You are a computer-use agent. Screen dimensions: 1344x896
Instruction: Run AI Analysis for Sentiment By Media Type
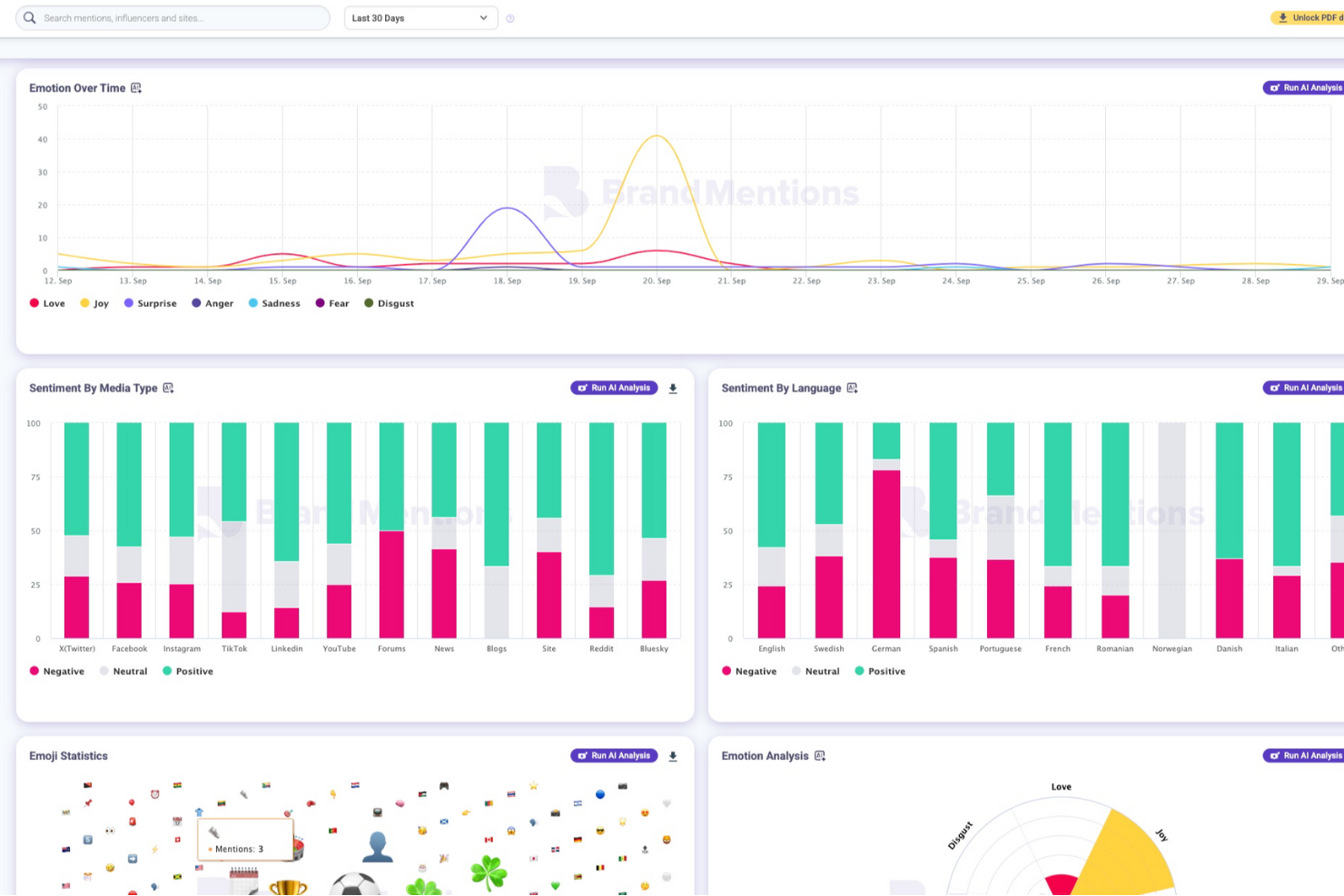(x=614, y=388)
